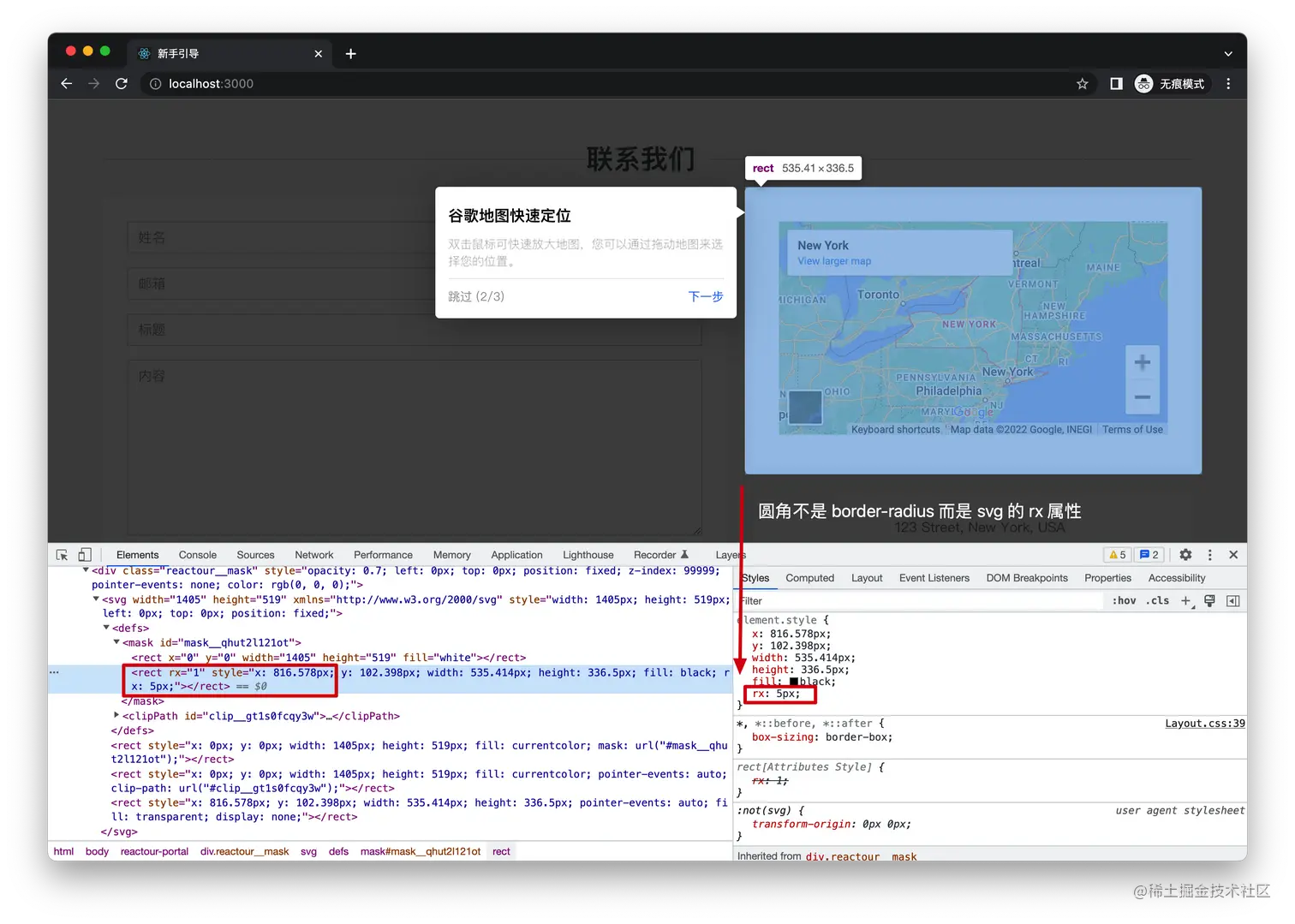1295x924 pixels.
Task: Open DevTools customize three-dot menu
Action: pos(1209,555)
